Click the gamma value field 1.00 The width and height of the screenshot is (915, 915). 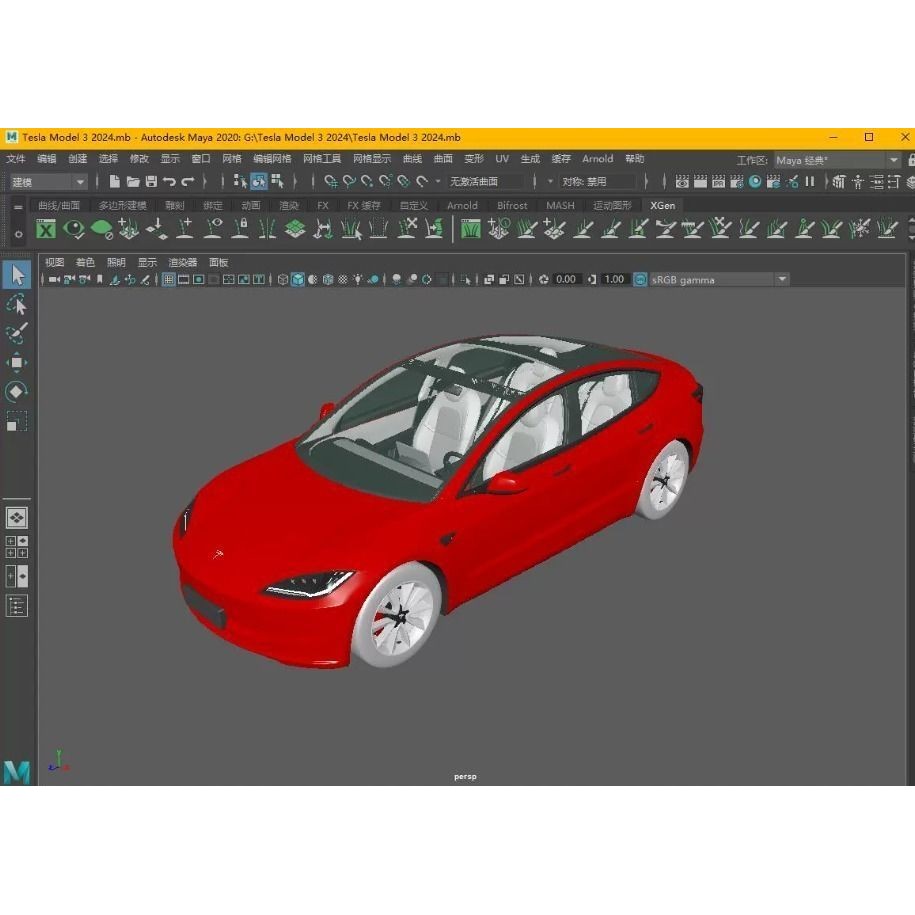[614, 280]
